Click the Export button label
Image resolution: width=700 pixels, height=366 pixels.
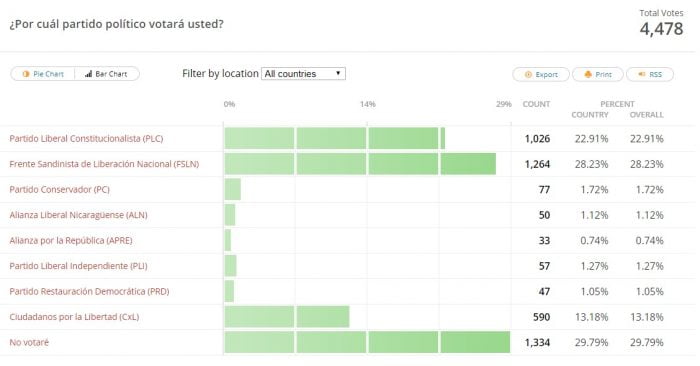[x=546, y=75]
